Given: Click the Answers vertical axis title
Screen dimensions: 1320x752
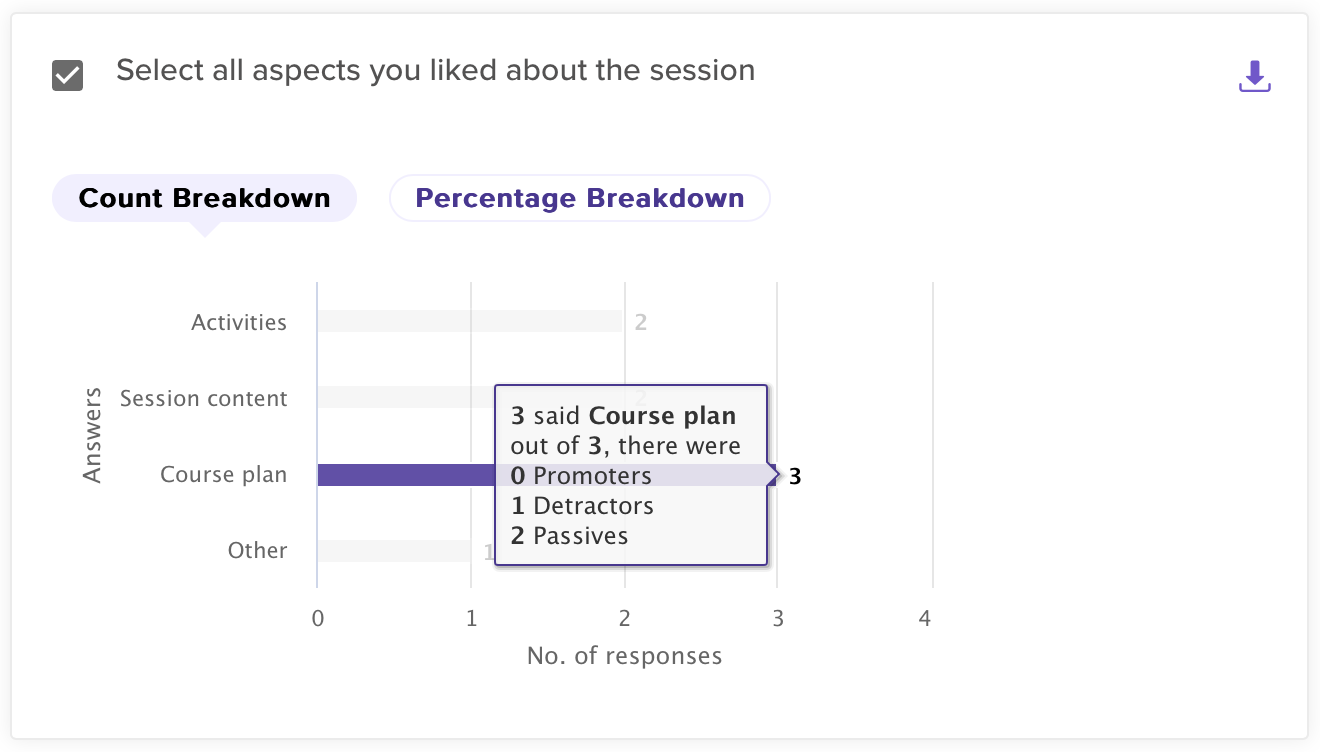Looking at the screenshot, I should pyautogui.click(x=93, y=435).
